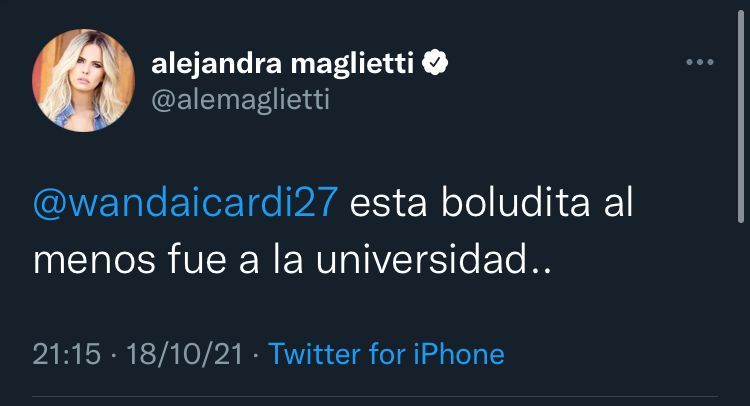Screen dimensions: 750x406
Task: Click the Twitter for iPhone source link
Action: (x=386, y=353)
